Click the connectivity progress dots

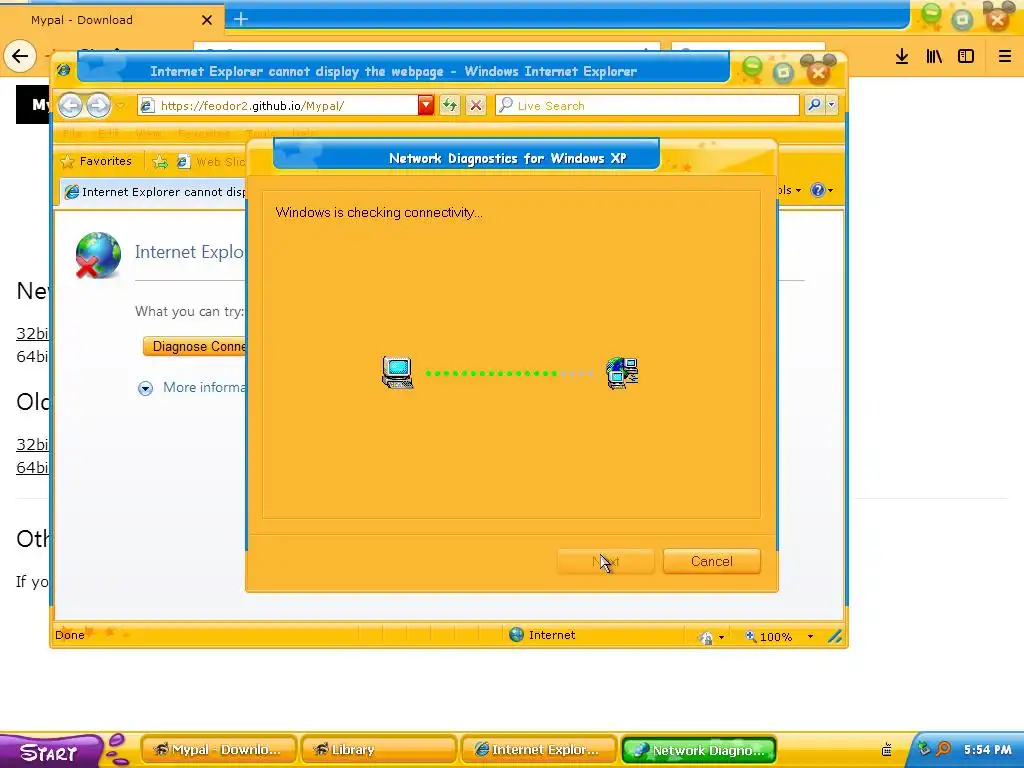pyautogui.click(x=509, y=374)
